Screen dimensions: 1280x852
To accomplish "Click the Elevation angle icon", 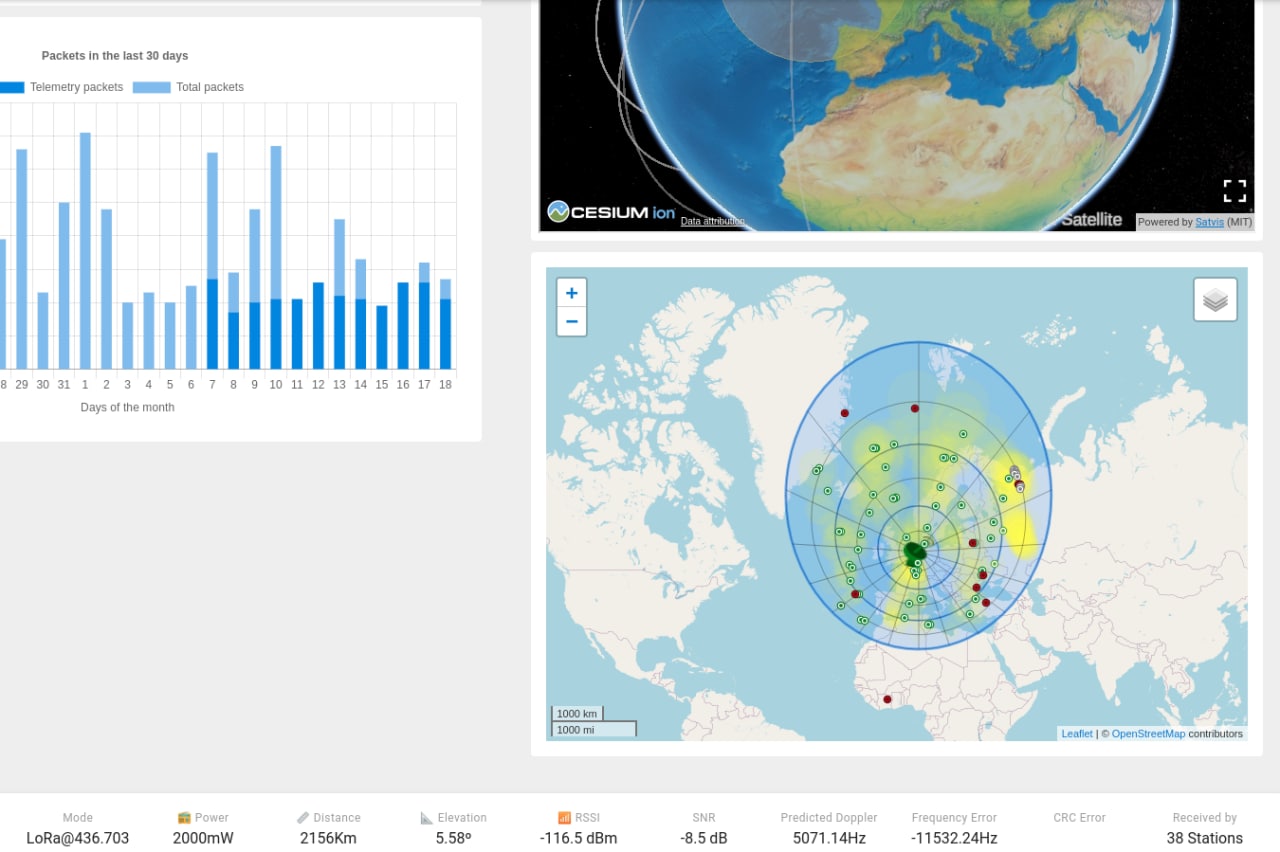I will point(427,818).
